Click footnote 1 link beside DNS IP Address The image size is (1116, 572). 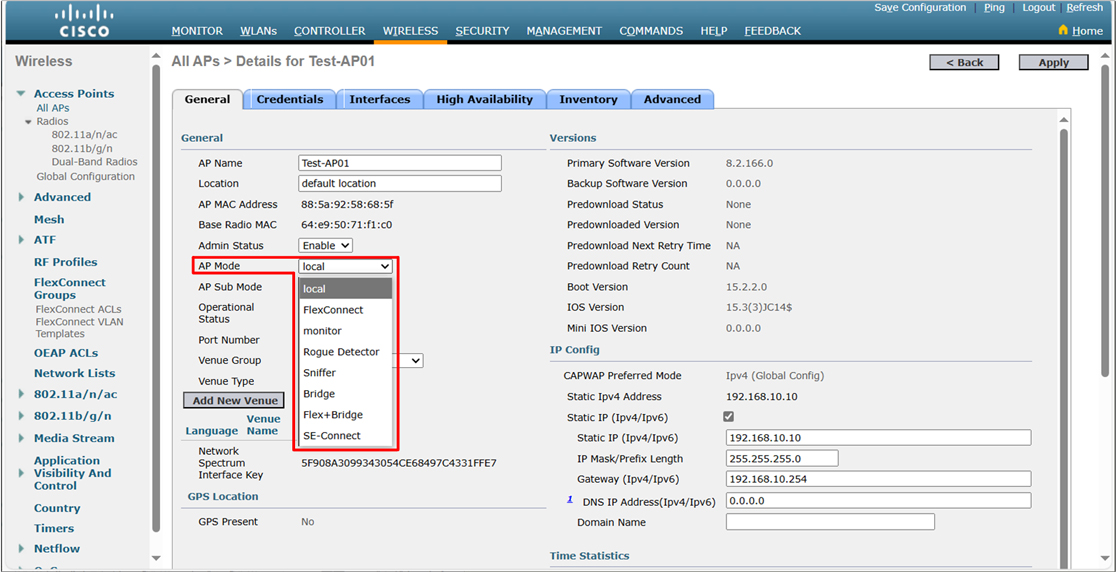tap(570, 499)
